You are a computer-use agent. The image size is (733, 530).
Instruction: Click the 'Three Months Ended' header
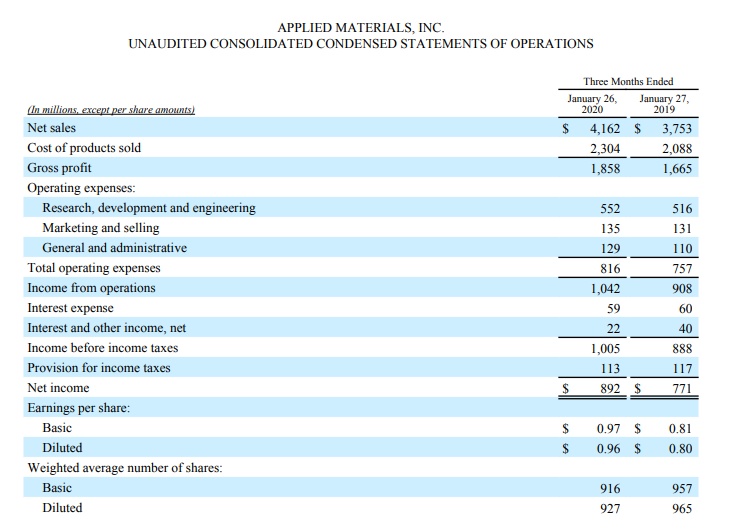(x=628, y=81)
